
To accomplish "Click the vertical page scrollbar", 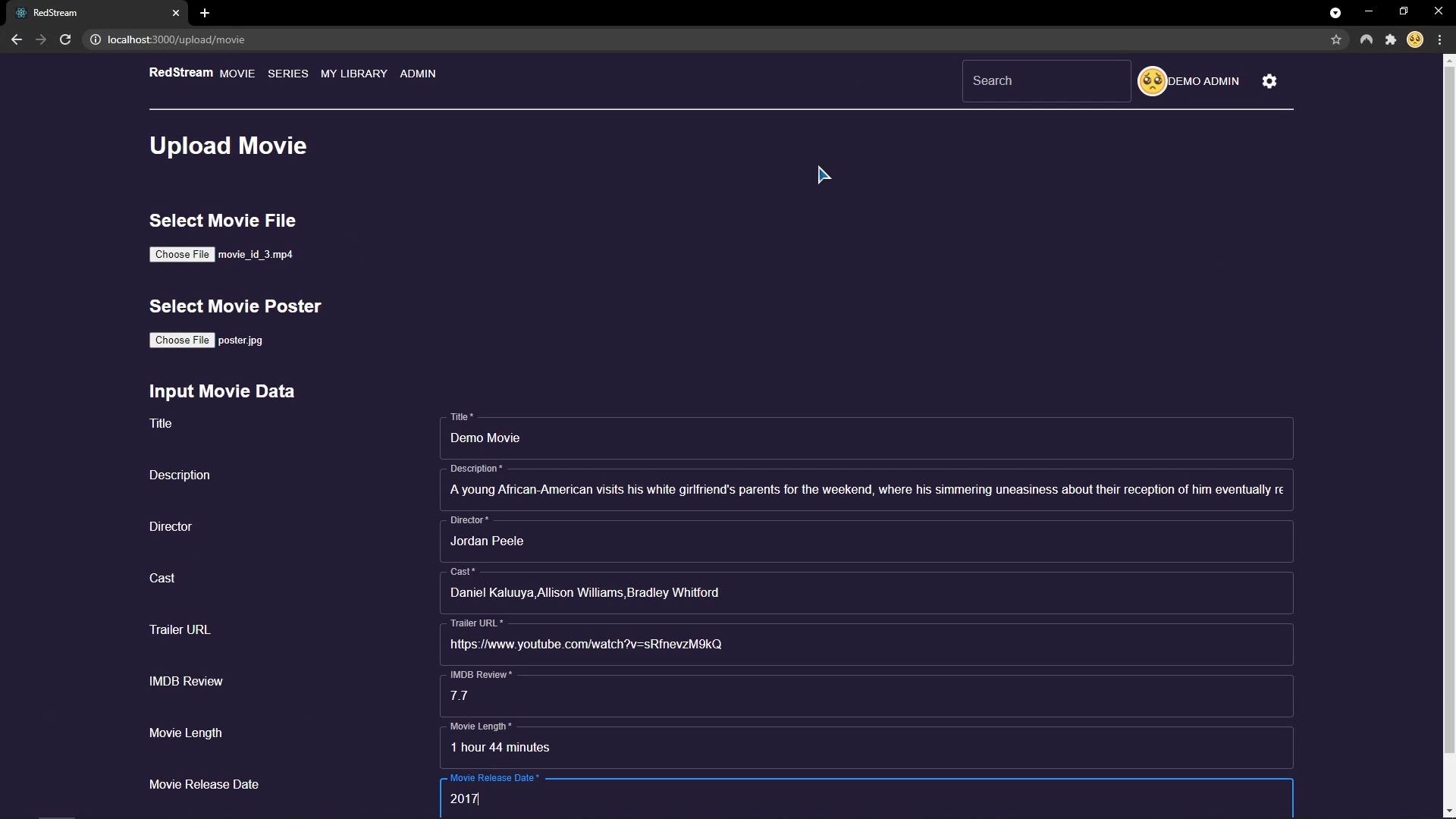I will [x=1449, y=409].
